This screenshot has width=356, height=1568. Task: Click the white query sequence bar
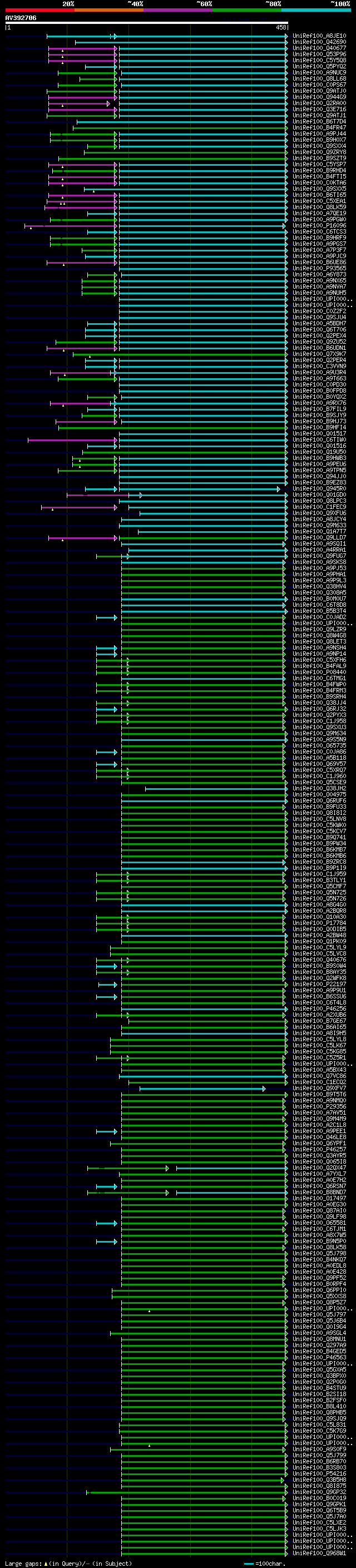[x=147, y=22]
